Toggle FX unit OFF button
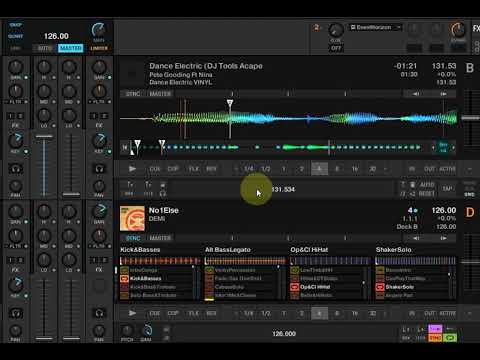This screenshot has width=480, height=360. click(x=336, y=48)
